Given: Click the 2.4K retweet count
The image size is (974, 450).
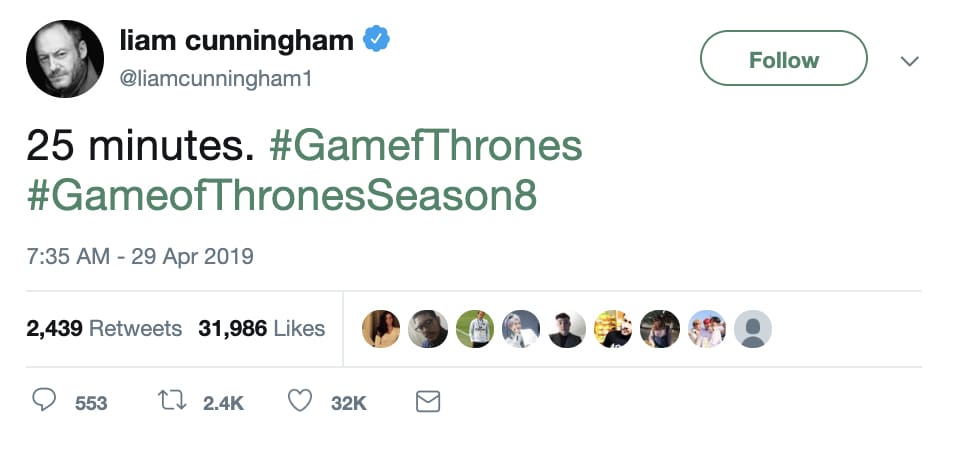Looking at the screenshot, I should tap(223, 403).
